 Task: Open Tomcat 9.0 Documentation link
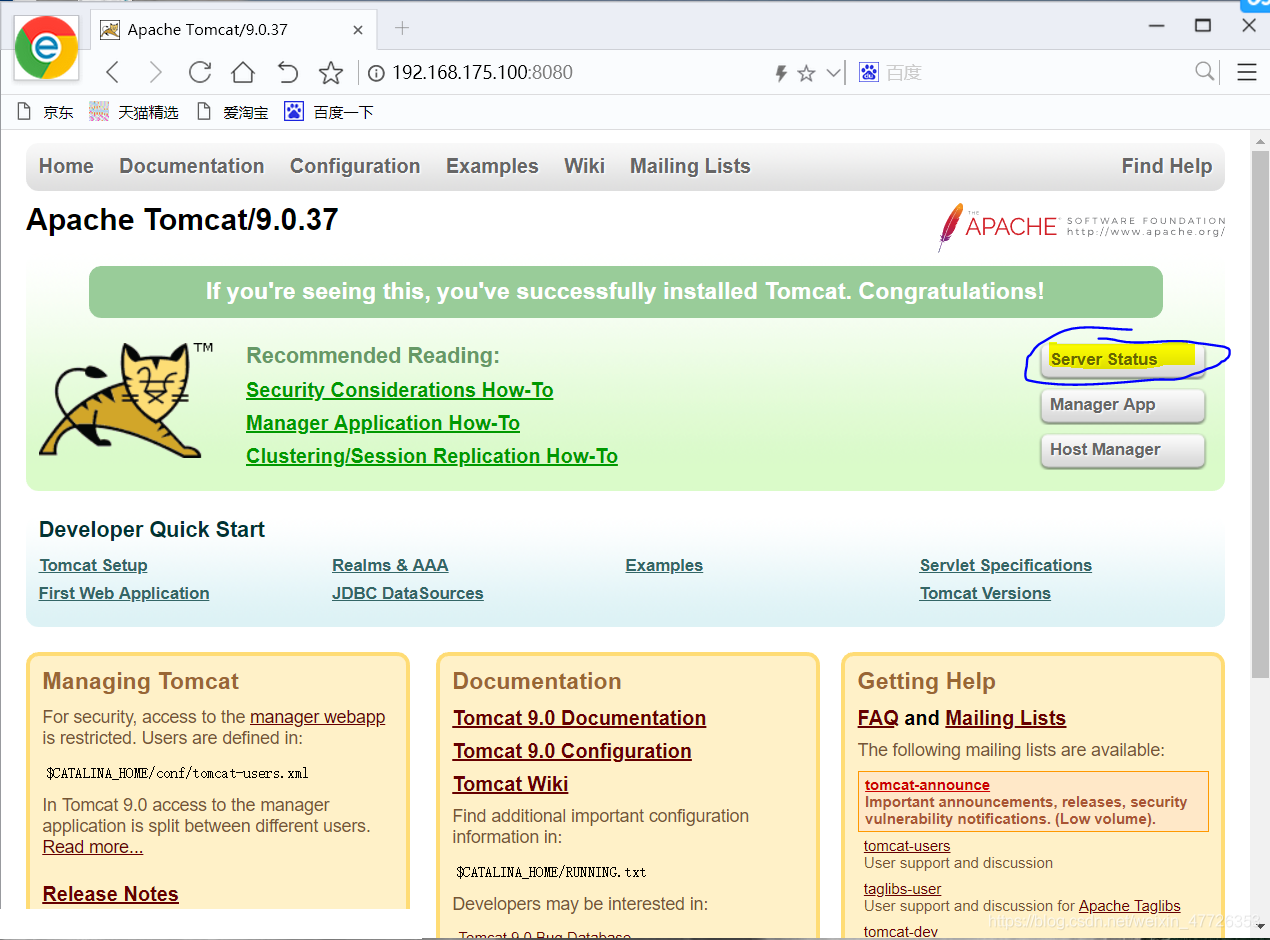click(579, 718)
